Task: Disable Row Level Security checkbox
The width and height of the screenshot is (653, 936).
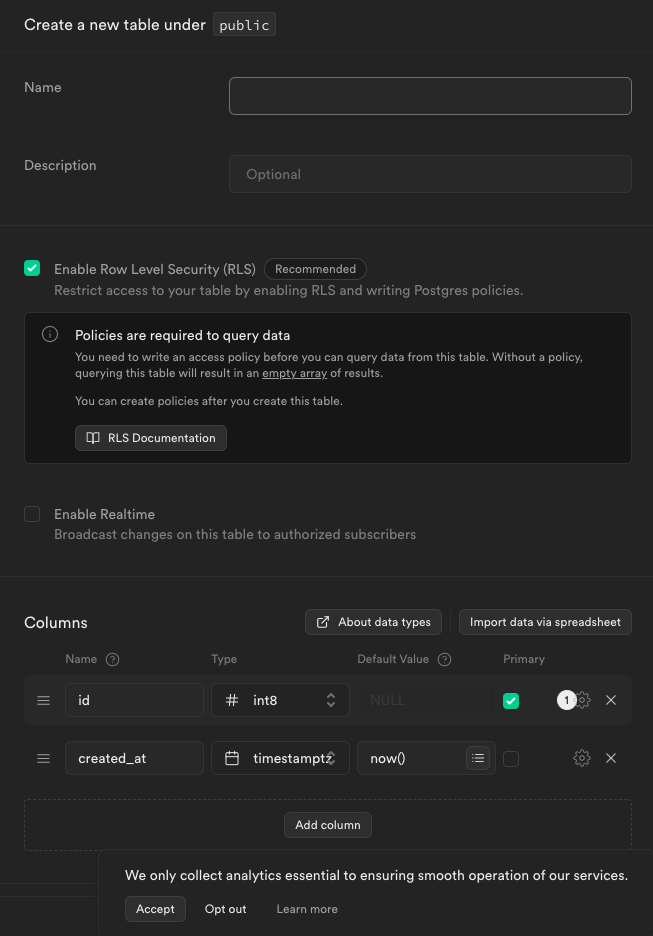Action: (x=32, y=268)
